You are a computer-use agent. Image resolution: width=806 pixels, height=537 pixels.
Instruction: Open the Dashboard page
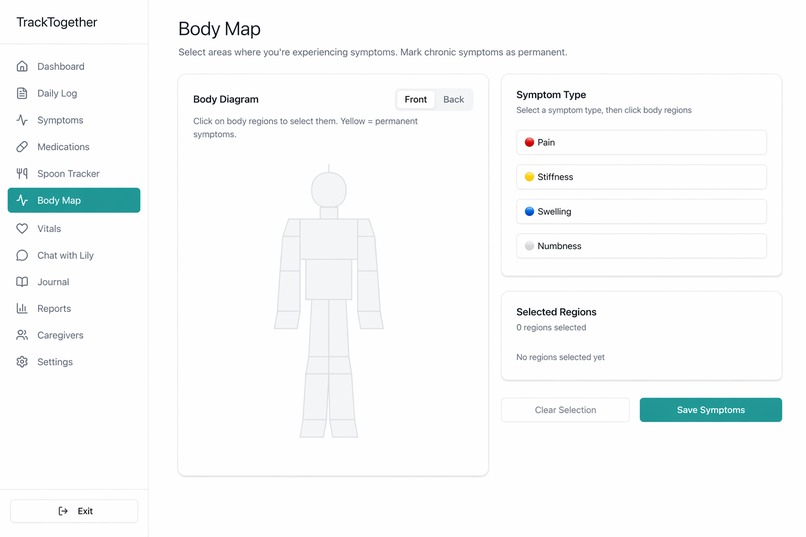(x=74, y=66)
